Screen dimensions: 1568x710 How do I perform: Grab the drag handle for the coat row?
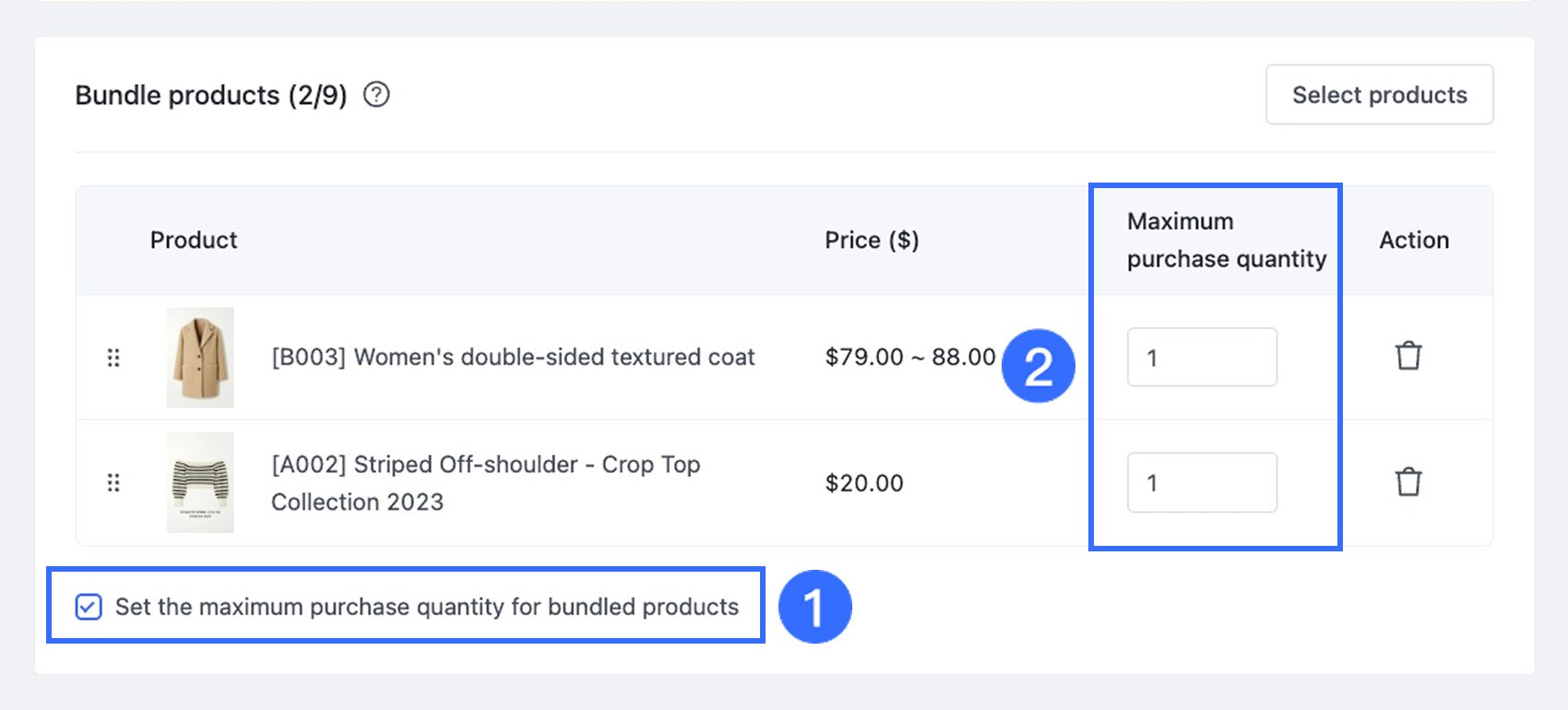(113, 358)
